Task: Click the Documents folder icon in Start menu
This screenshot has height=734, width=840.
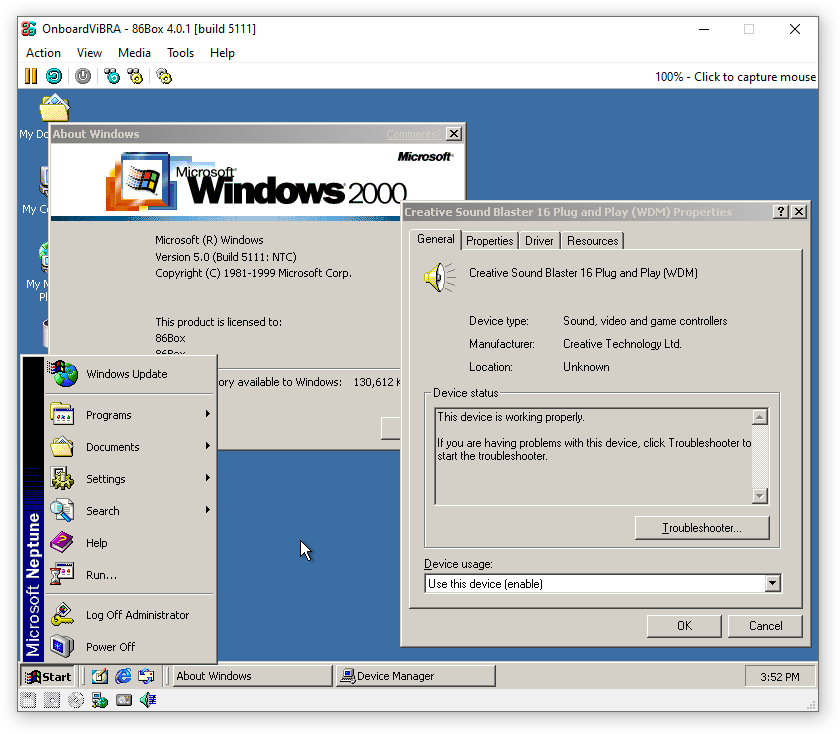Action: (62, 446)
